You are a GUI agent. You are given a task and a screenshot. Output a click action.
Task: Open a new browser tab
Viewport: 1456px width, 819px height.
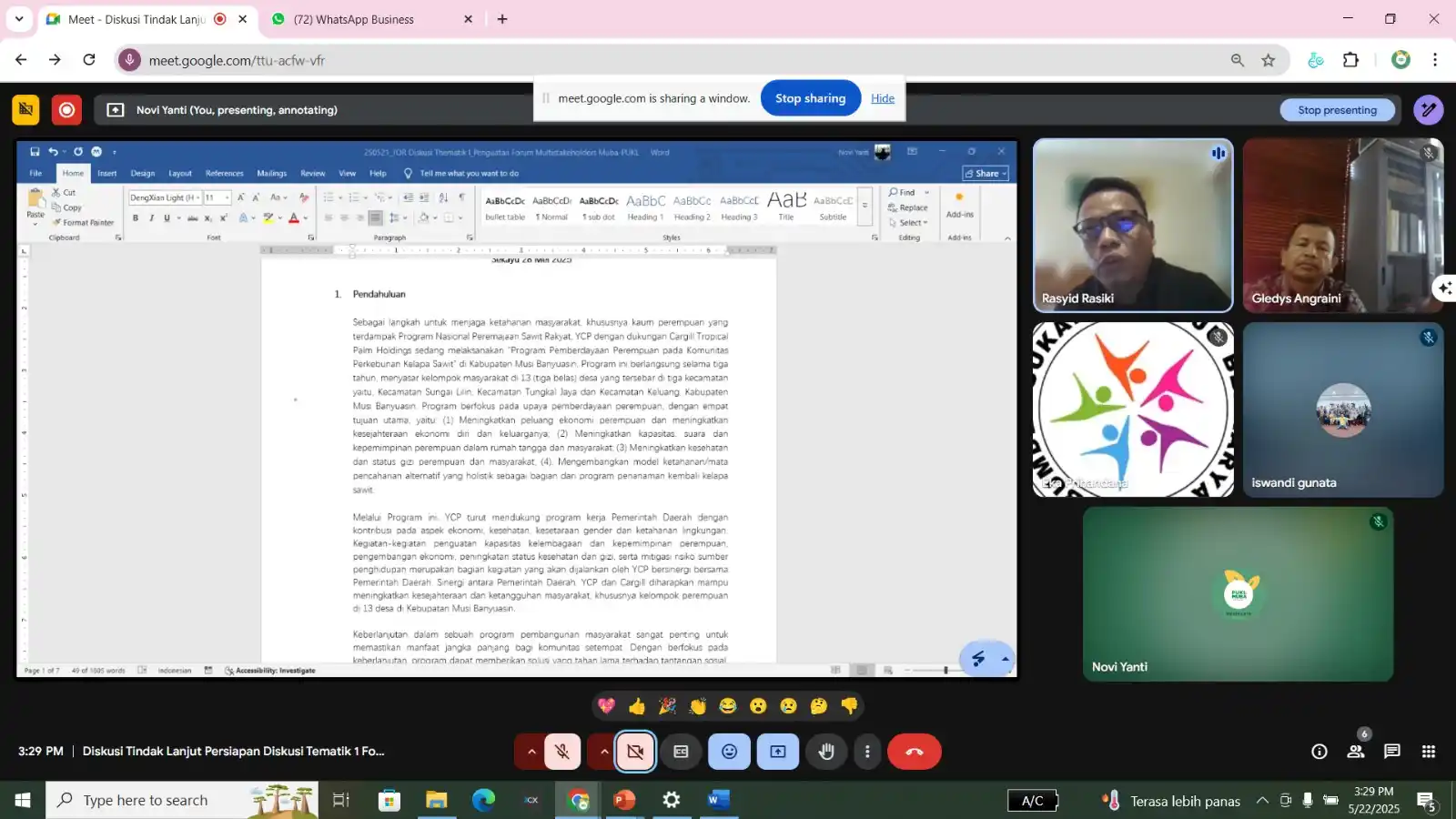pyautogui.click(x=502, y=19)
